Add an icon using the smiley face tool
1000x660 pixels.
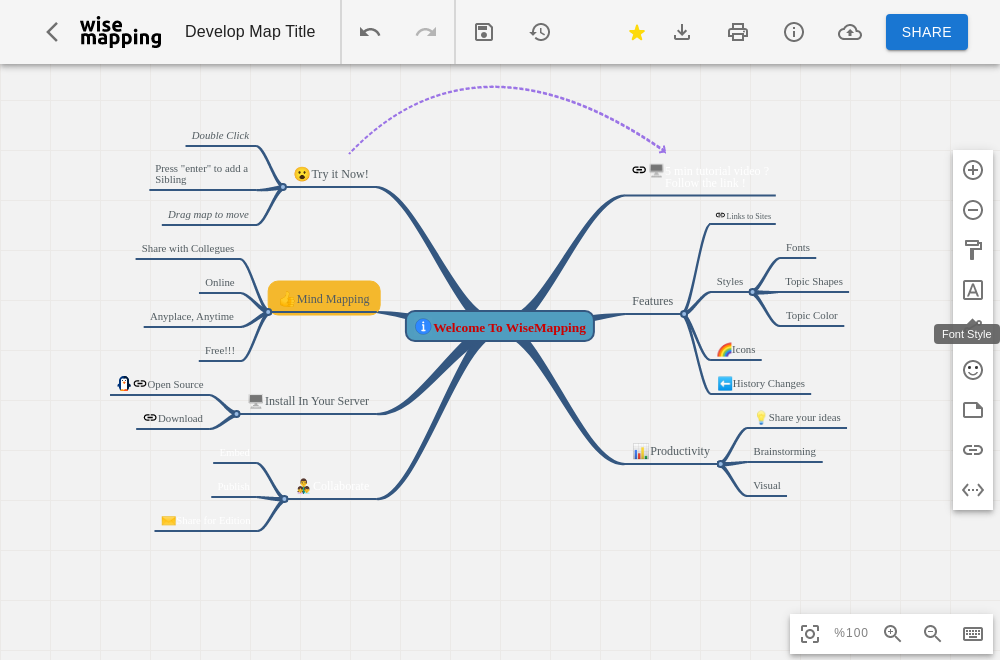[x=973, y=370]
